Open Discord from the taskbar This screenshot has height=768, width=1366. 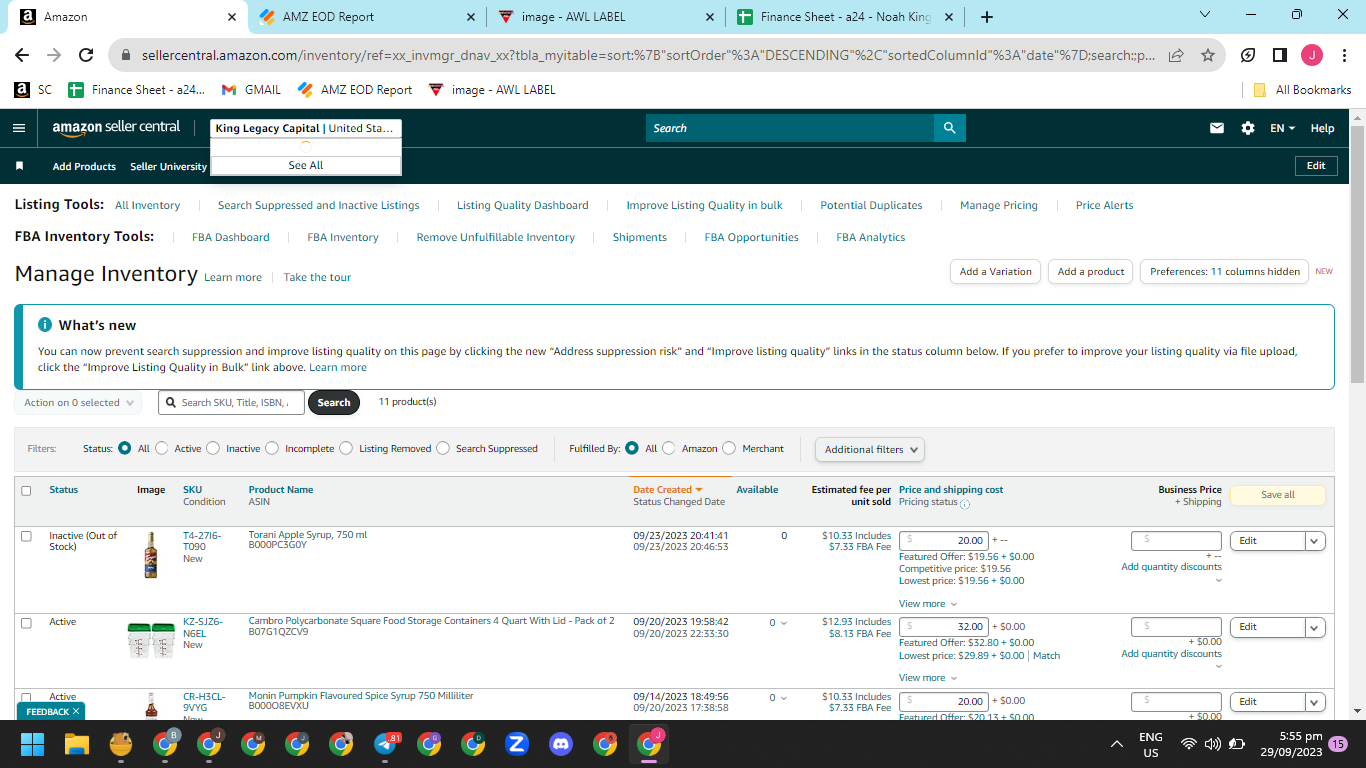(x=561, y=744)
